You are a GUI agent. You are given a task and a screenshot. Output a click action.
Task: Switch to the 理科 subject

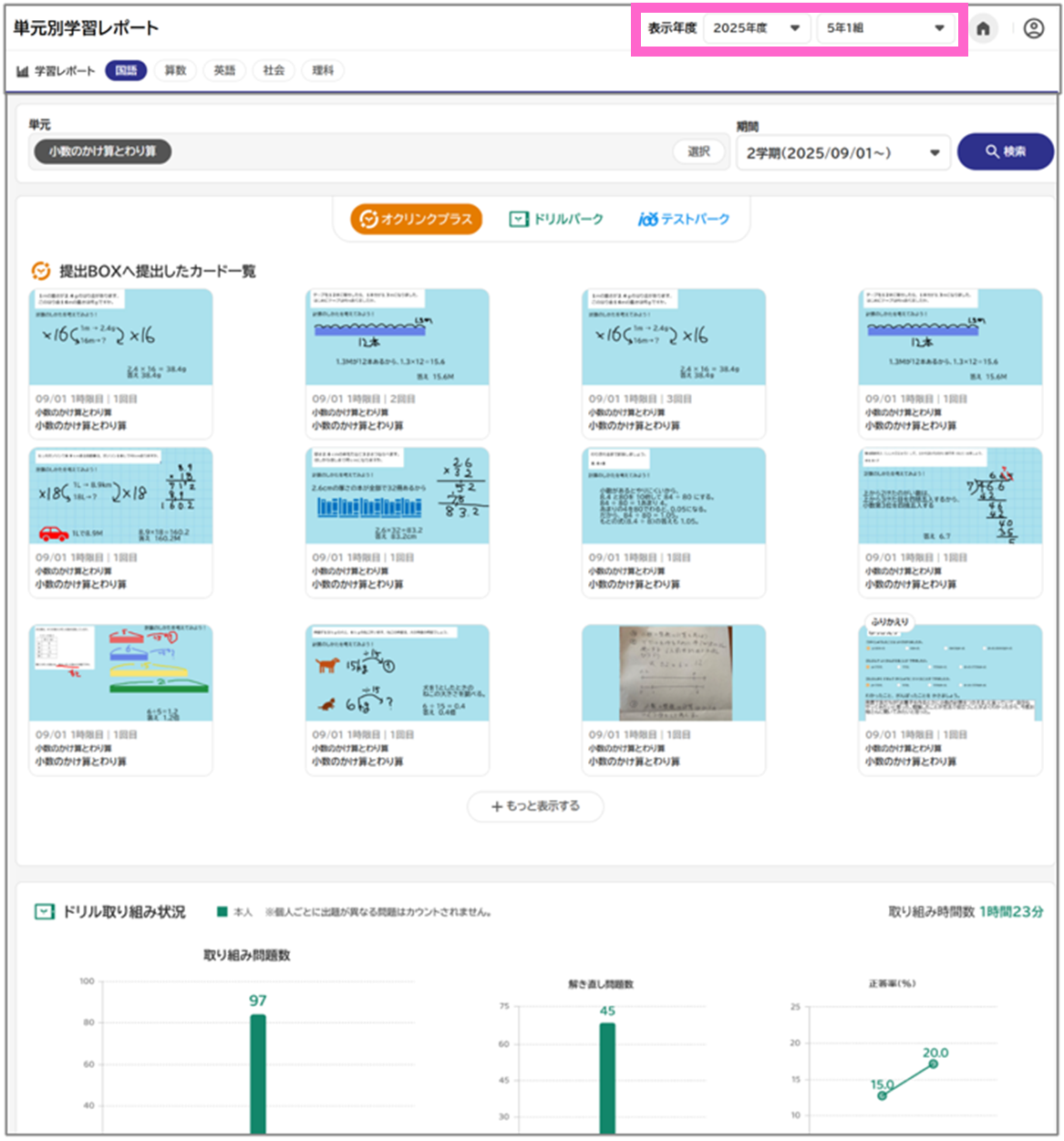[x=323, y=70]
